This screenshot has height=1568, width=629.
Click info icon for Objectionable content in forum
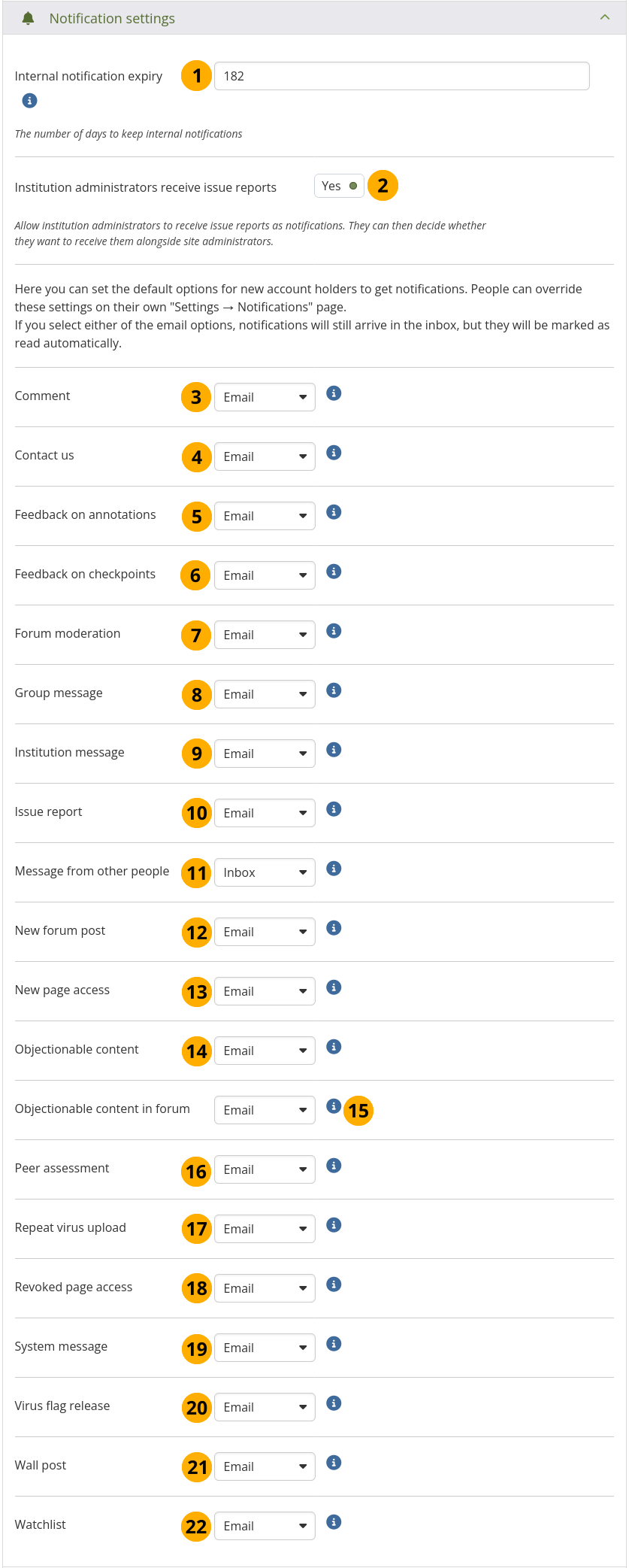tap(334, 1106)
